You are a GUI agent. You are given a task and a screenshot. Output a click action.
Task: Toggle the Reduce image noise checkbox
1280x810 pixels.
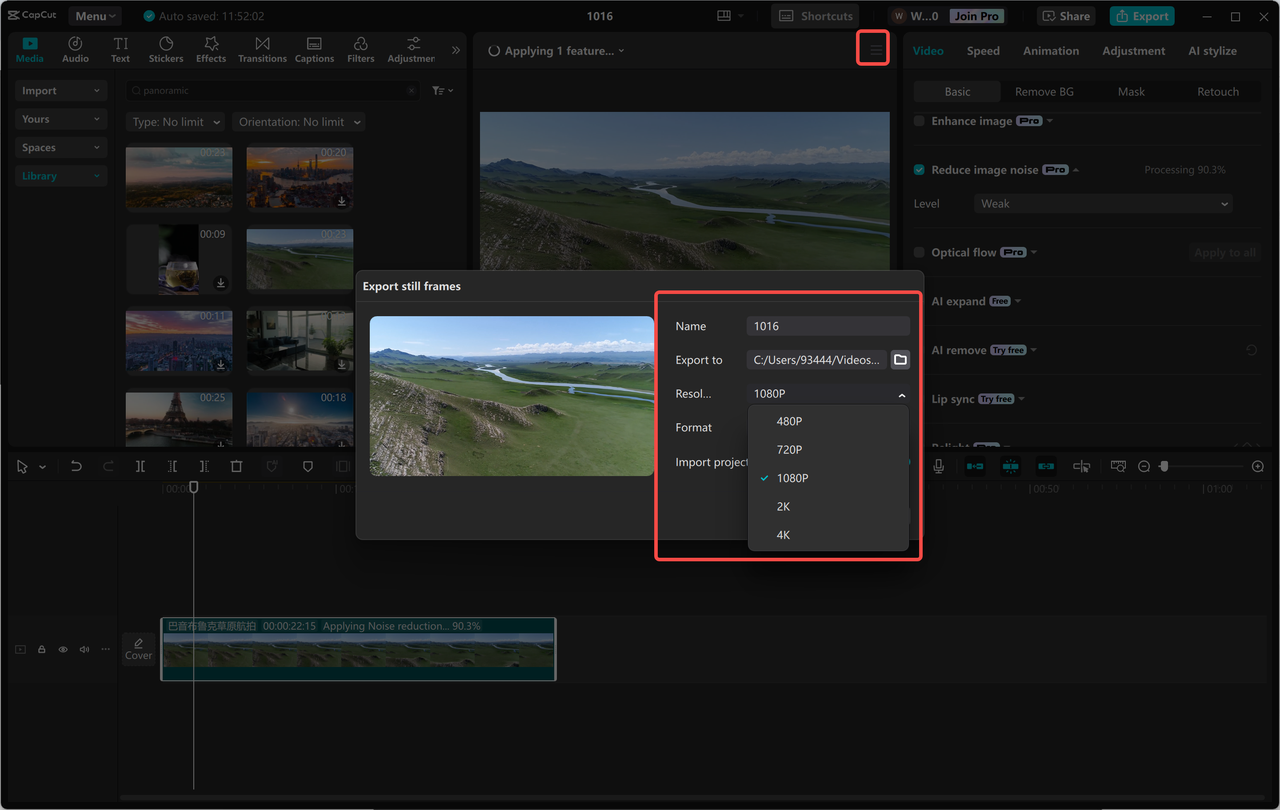click(918, 169)
